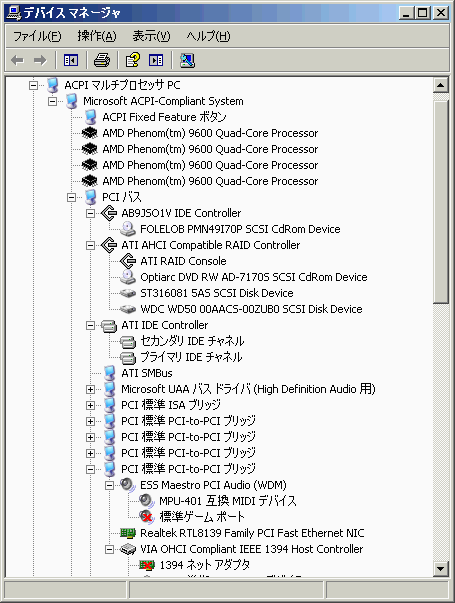The height and width of the screenshot is (603, 455).
Task: Click the プライマリ IDE チャネル icon
Action: click(x=128, y=358)
